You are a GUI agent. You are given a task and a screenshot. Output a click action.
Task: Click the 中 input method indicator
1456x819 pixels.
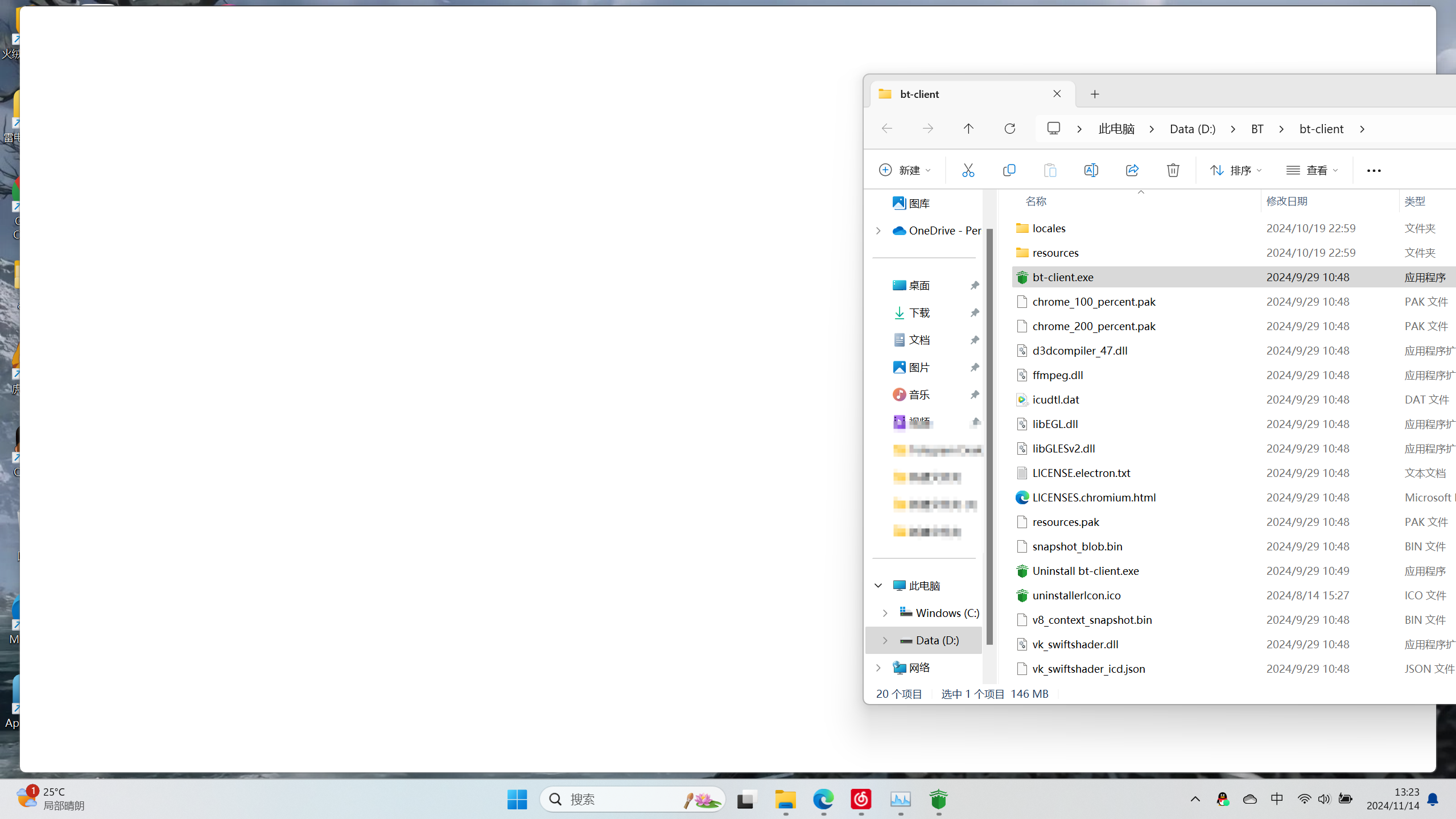tap(1276, 799)
